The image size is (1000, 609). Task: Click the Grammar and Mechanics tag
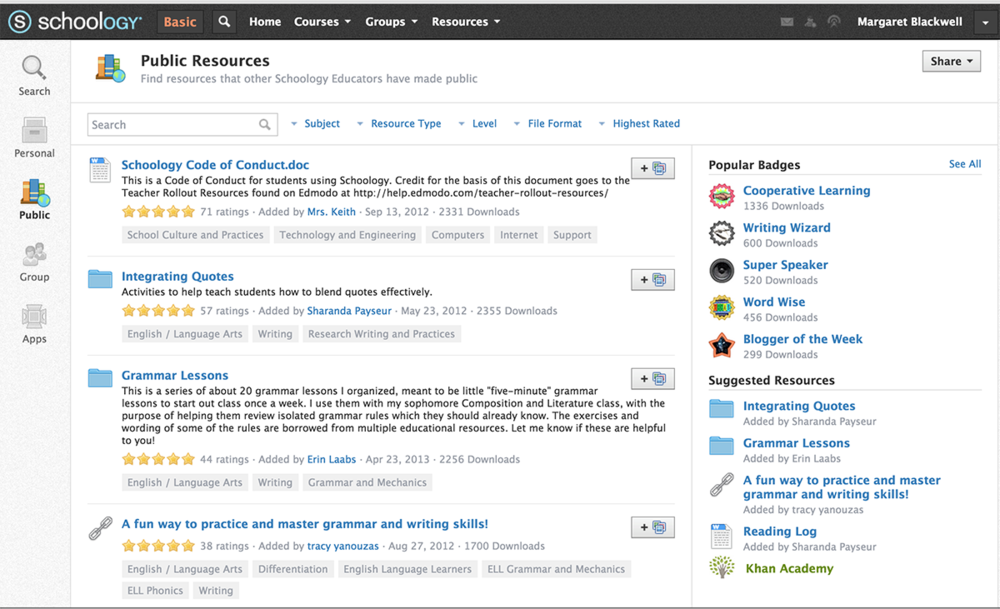[367, 482]
